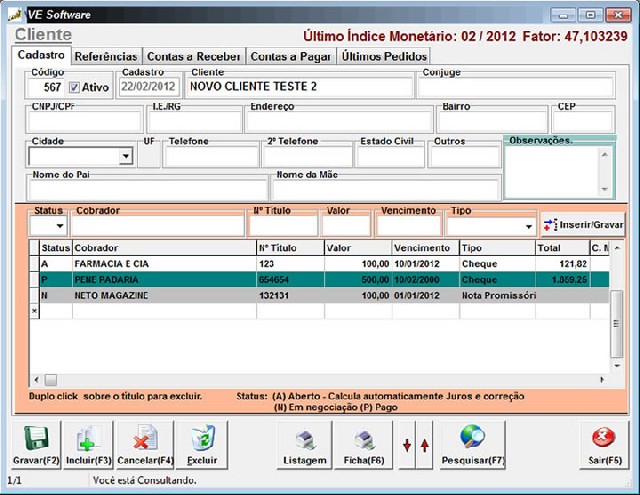Click the Nota Promissóri type cell

click(498, 295)
